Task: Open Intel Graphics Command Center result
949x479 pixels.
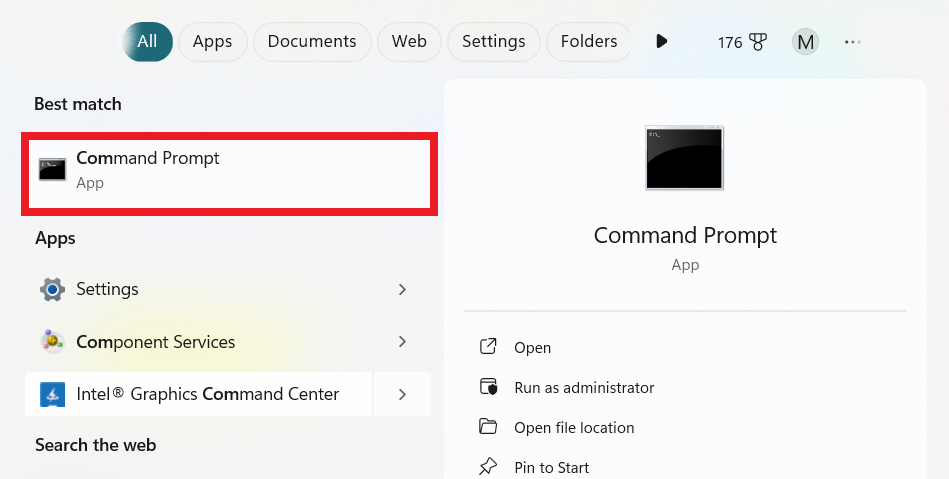Action: (x=199, y=394)
